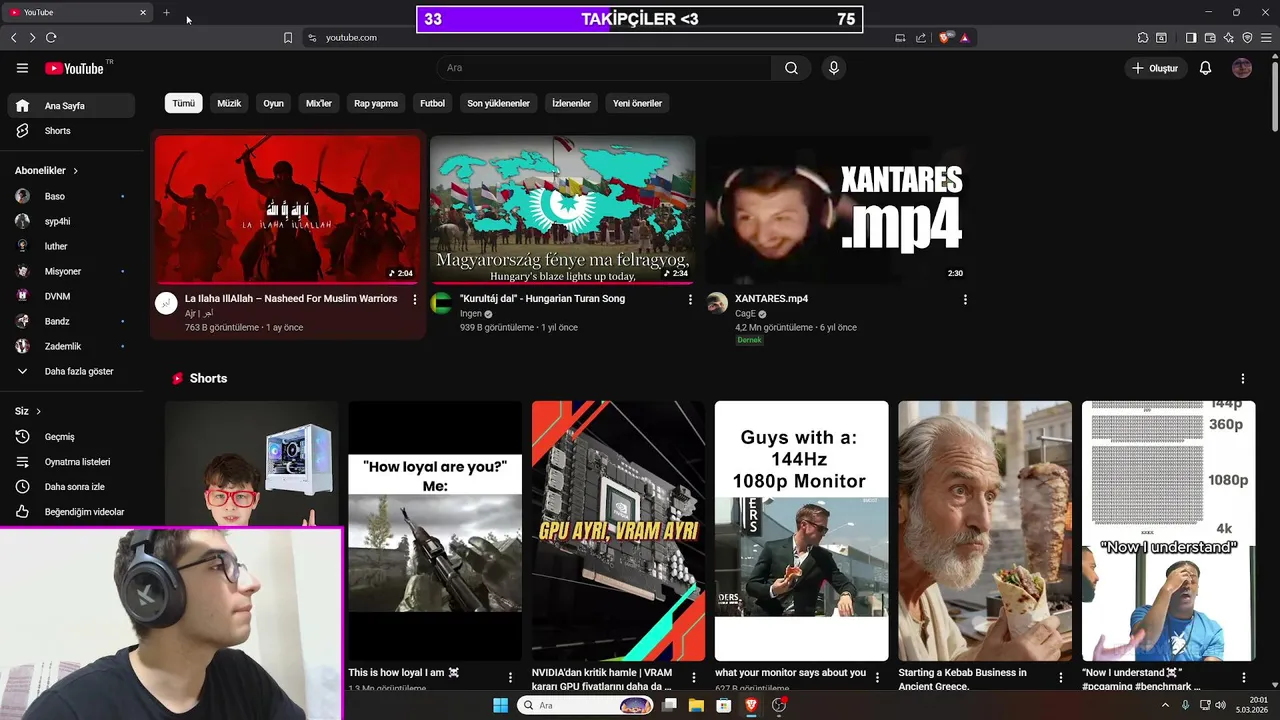This screenshot has height=720, width=1280.
Task: Open Daha sonra izle in the sidebar
Action: [x=71, y=487]
